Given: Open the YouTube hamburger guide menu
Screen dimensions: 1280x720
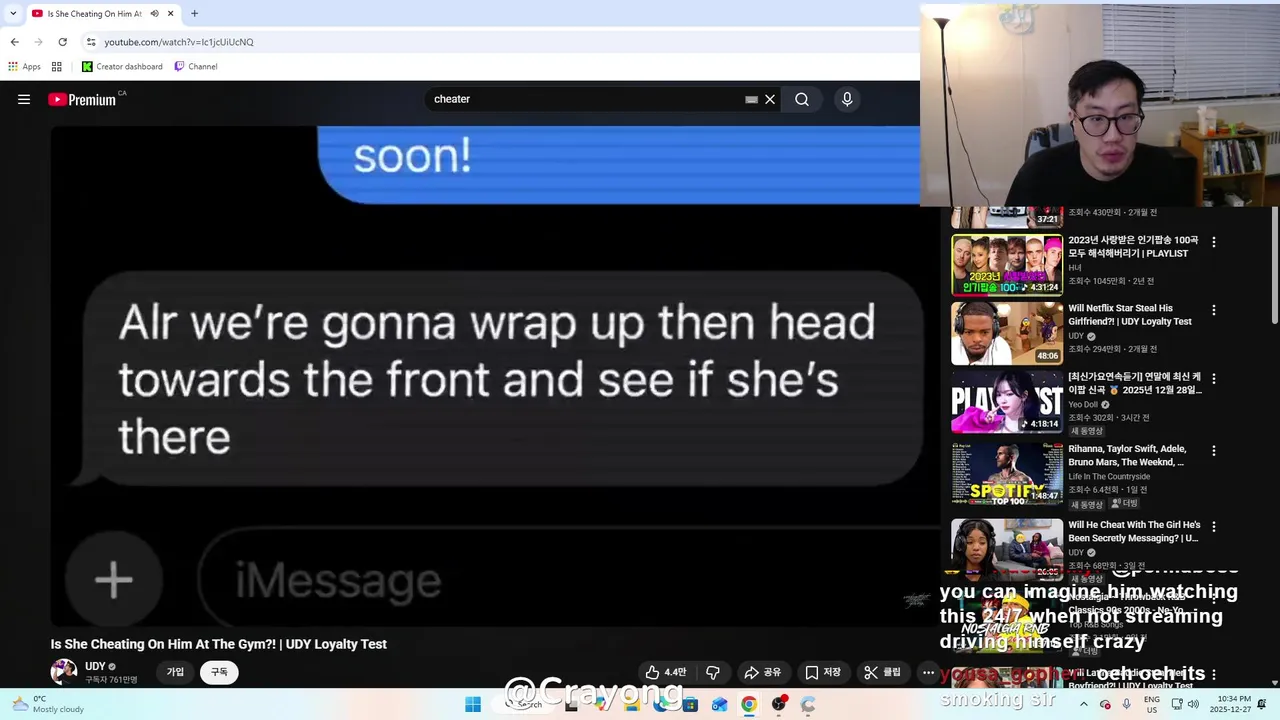Looking at the screenshot, I should click(x=24, y=99).
